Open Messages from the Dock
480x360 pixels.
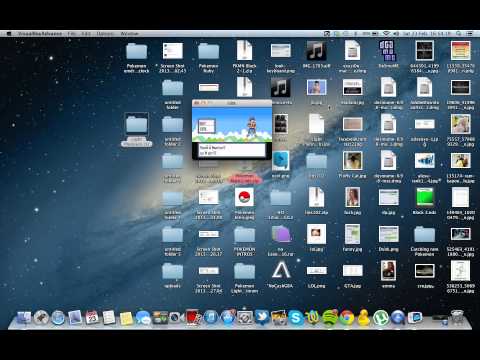coord(143,318)
